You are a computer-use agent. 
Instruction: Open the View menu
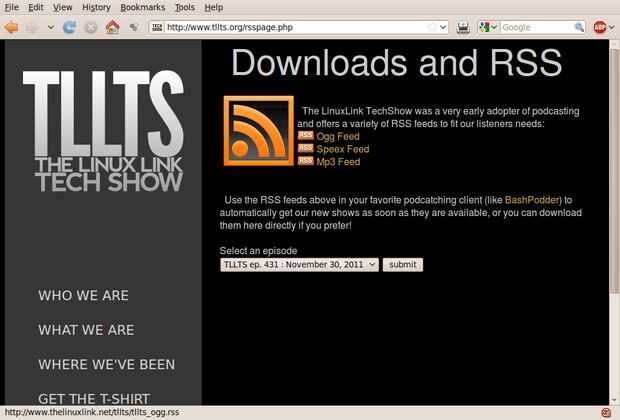point(62,7)
